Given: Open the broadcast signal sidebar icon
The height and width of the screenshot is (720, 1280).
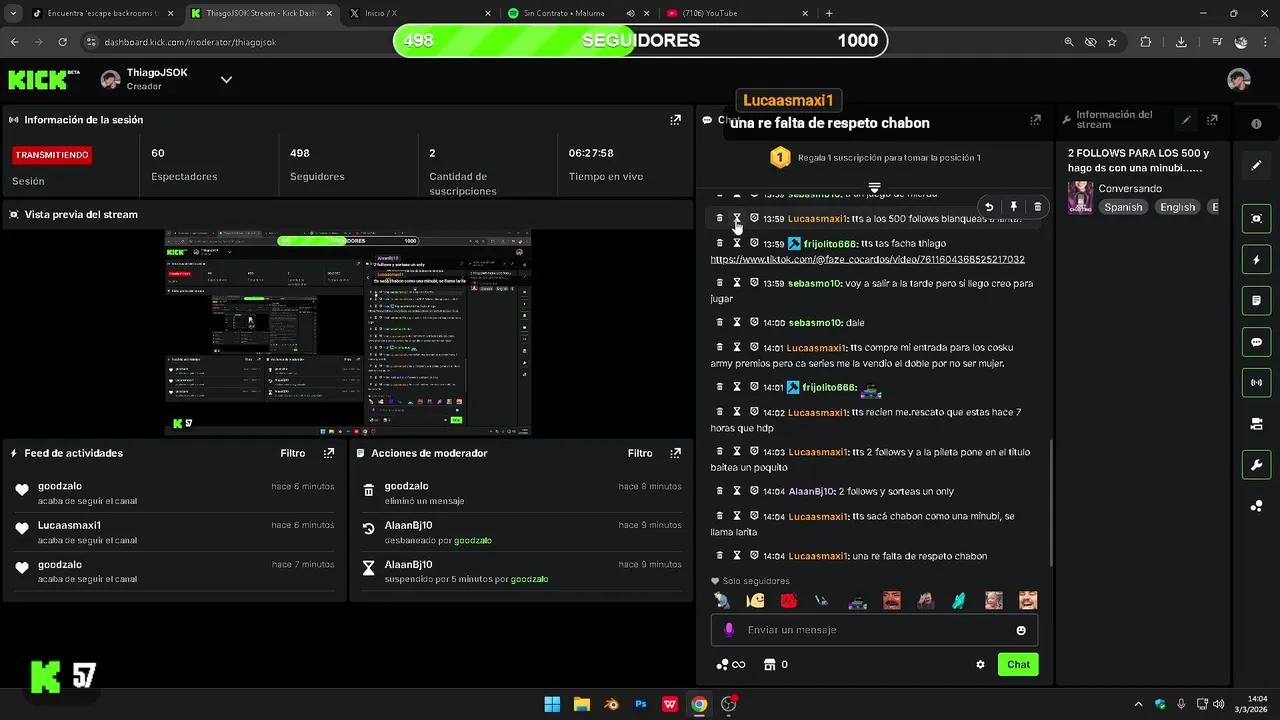Looking at the screenshot, I should coord(1257,382).
